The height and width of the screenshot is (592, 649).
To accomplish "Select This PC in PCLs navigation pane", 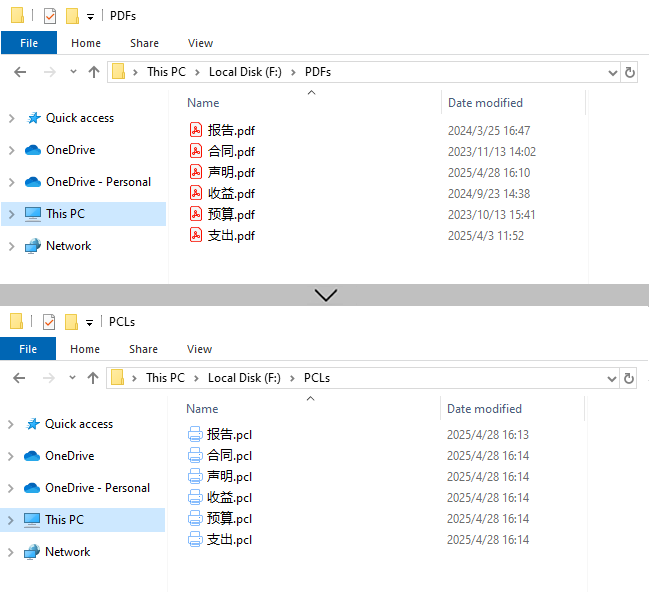I will coord(64,520).
